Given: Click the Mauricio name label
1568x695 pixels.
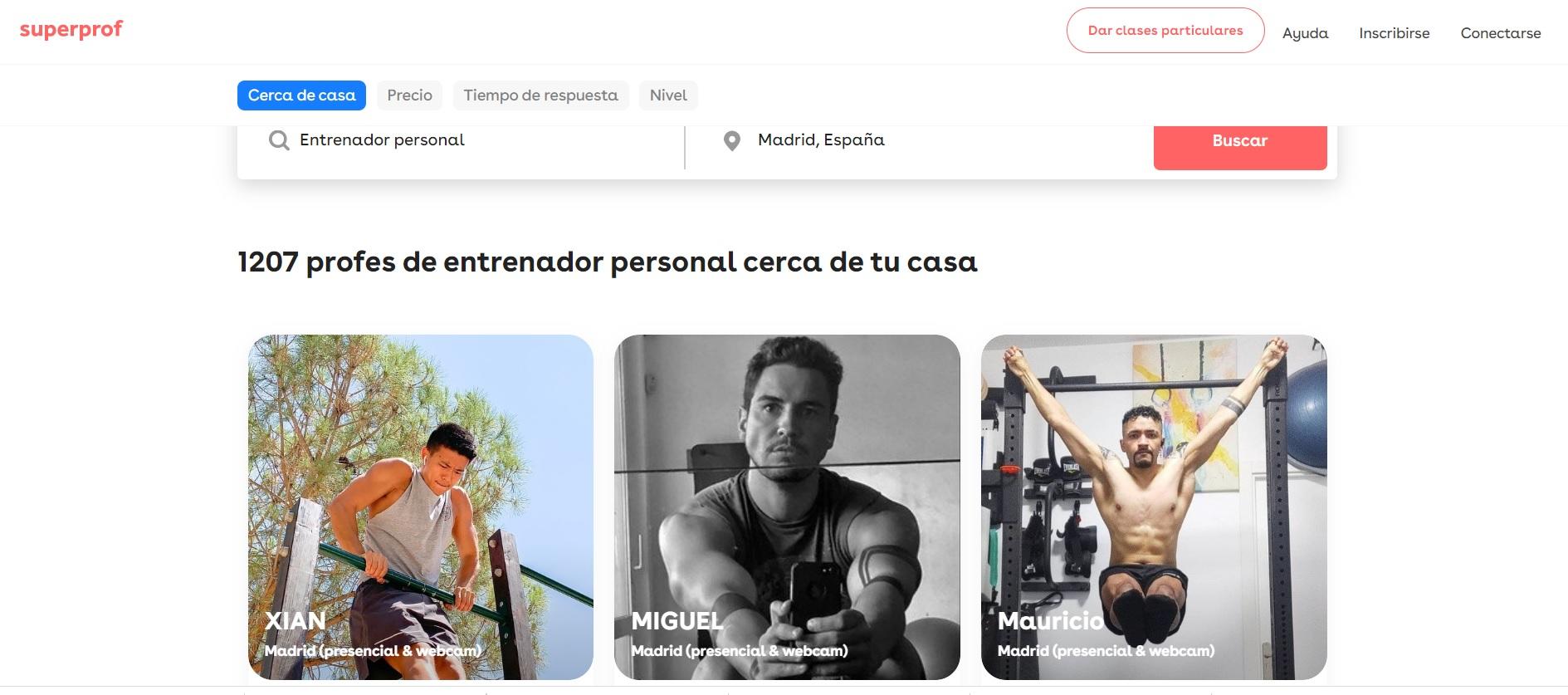Looking at the screenshot, I should [x=1050, y=621].
